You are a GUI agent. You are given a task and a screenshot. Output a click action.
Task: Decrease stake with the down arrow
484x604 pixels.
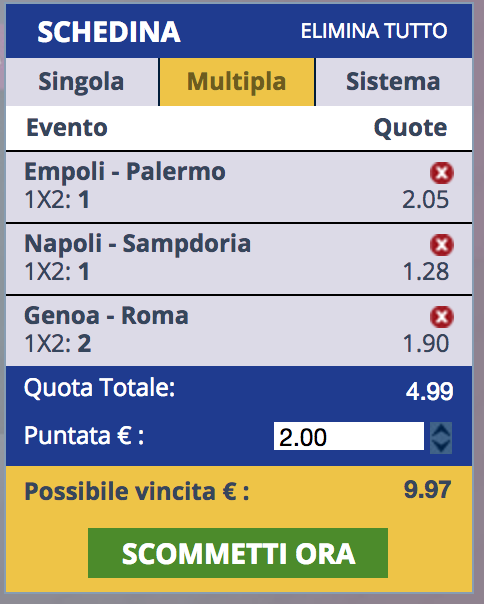[x=441, y=446]
